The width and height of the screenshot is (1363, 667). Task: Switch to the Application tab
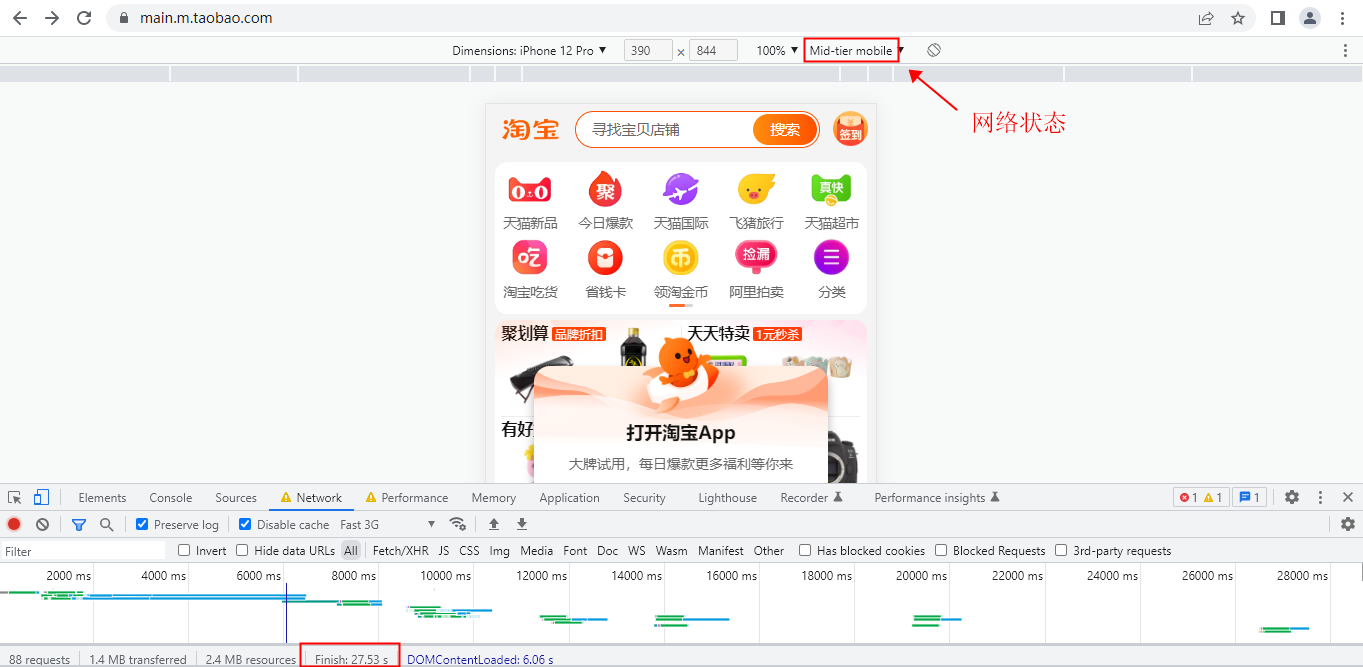(x=569, y=497)
